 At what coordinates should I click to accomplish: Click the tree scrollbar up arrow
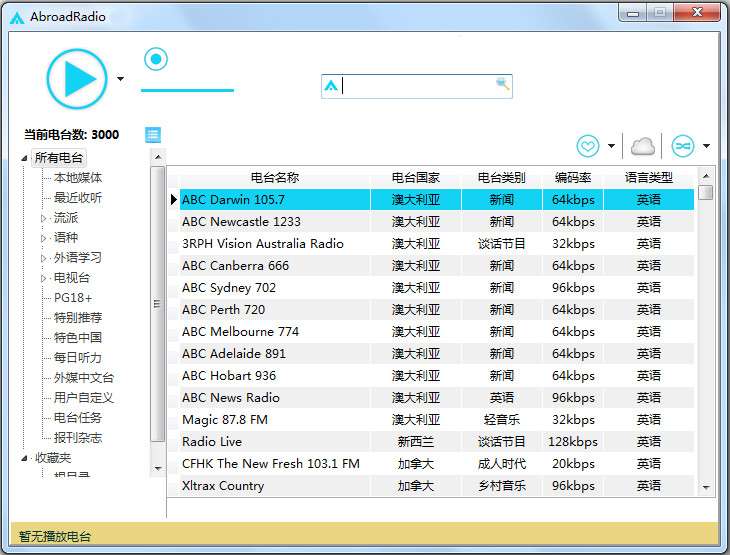click(158, 157)
